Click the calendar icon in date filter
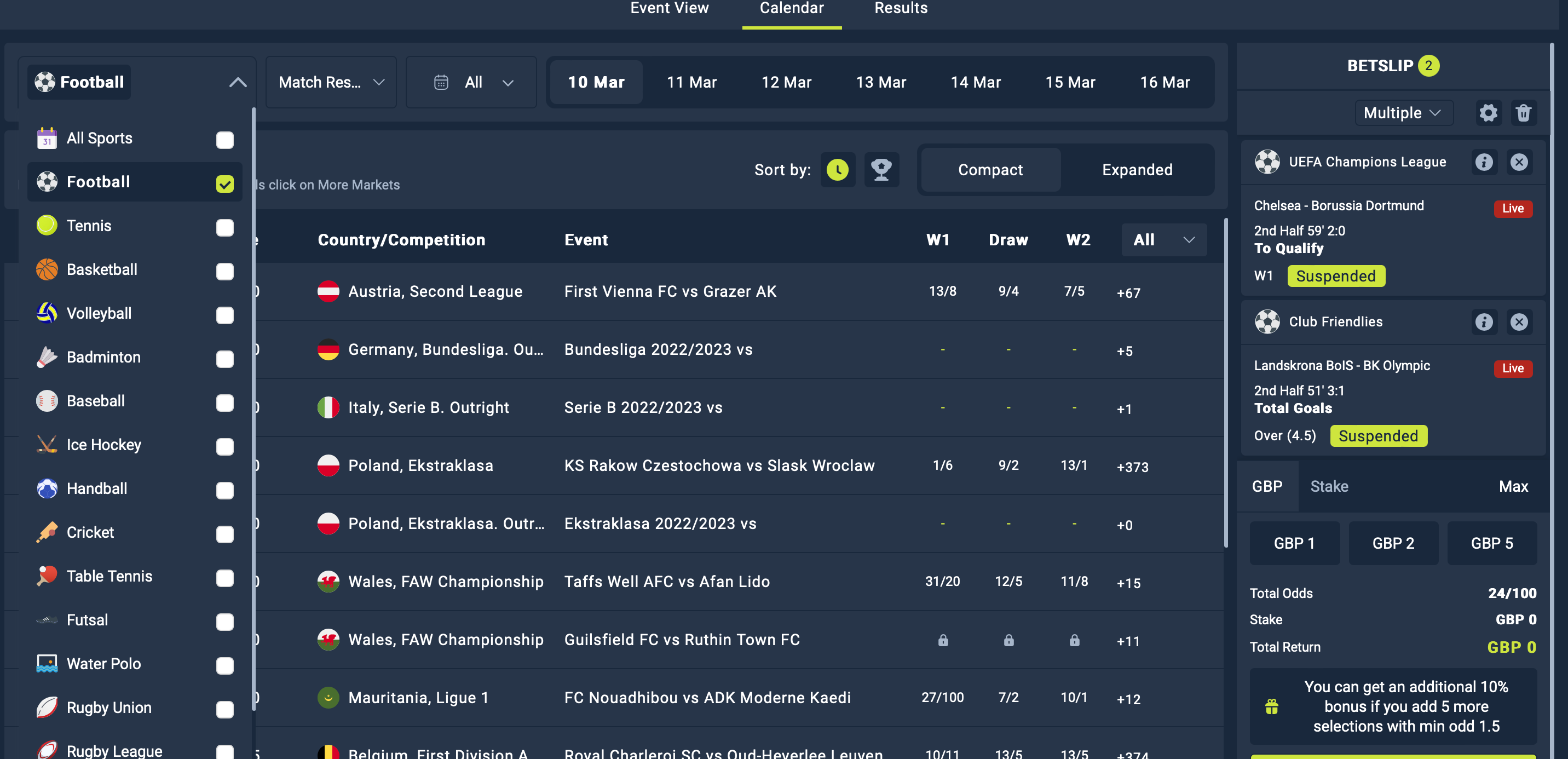Screen dimensions: 1568x759 coord(441,82)
